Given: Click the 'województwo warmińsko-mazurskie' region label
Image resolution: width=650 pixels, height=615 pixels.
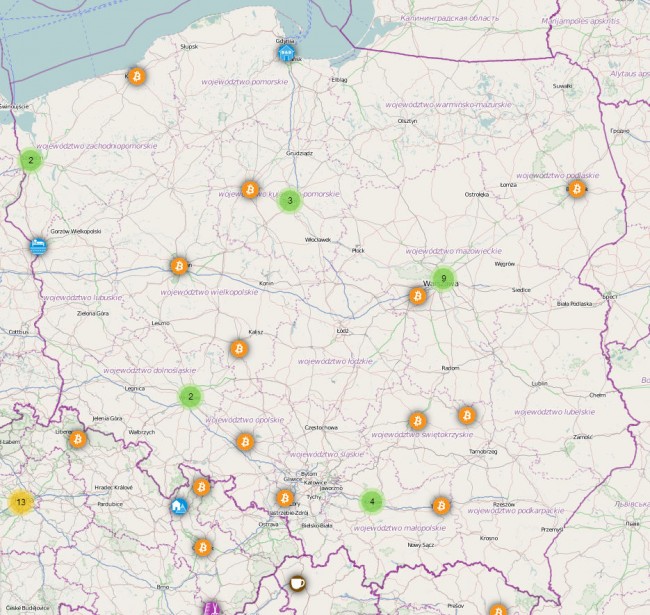Looking at the screenshot, I should point(449,105).
